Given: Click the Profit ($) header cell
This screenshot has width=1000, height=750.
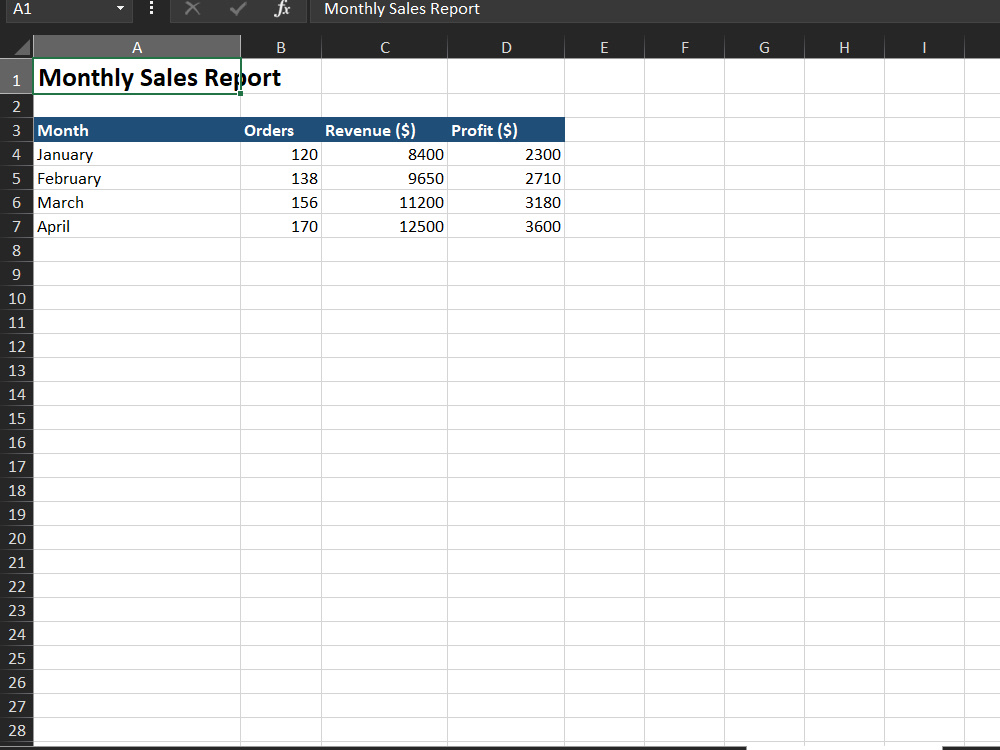Looking at the screenshot, I should (506, 130).
